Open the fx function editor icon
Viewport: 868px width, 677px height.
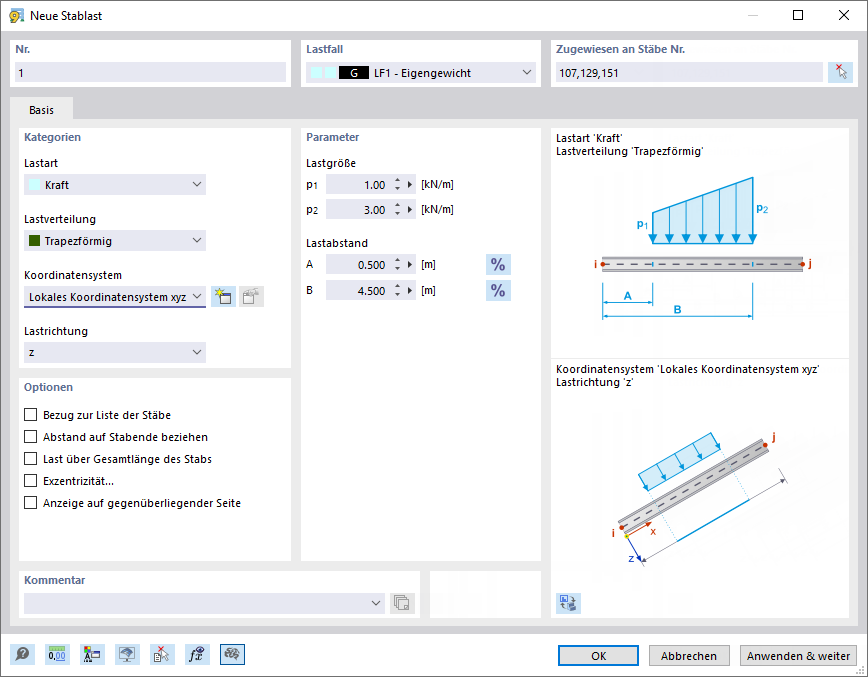click(197, 655)
